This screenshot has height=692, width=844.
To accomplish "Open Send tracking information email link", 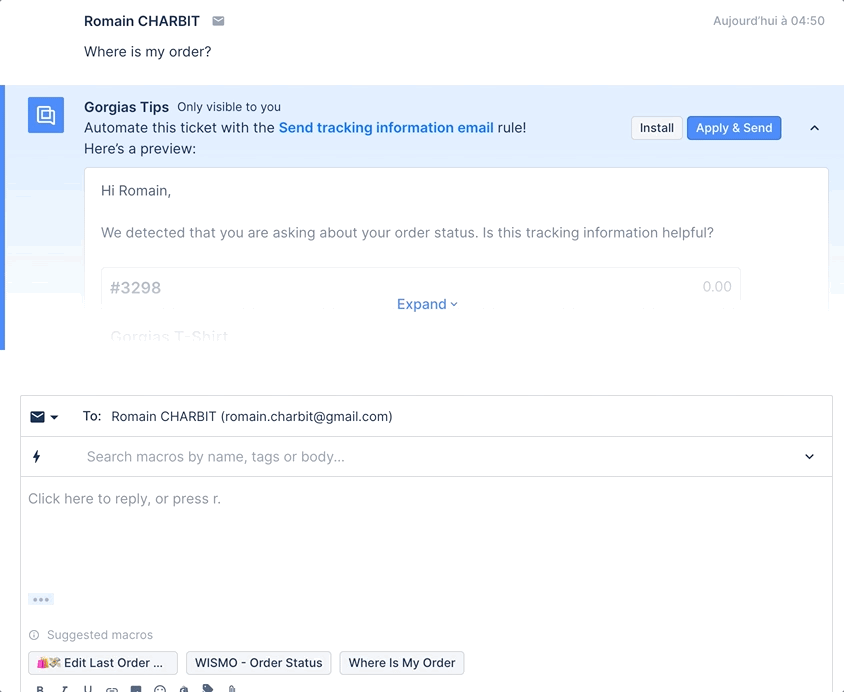I will coord(386,128).
